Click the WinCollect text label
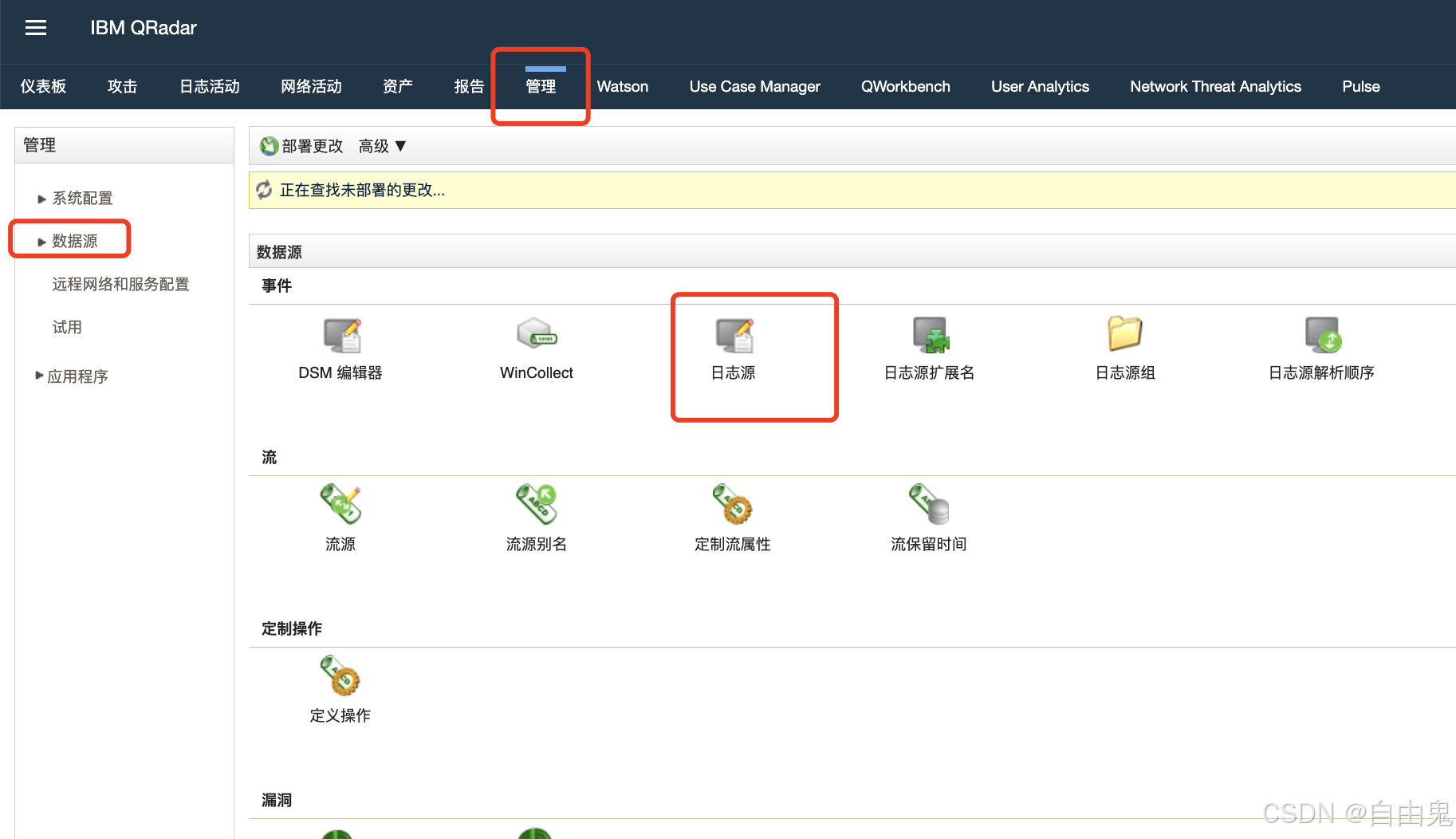1456x839 pixels. (537, 372)
